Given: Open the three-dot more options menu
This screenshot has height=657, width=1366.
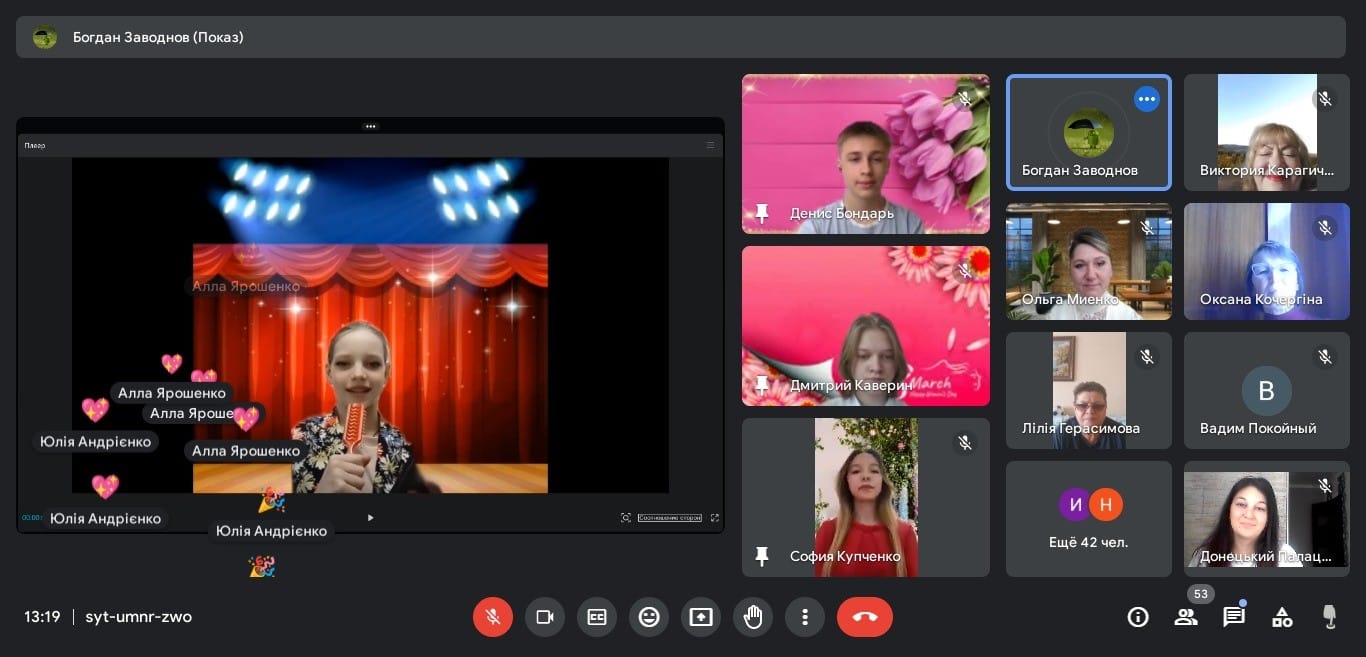Looking at the screenshot, I should (x=805, y=617).
